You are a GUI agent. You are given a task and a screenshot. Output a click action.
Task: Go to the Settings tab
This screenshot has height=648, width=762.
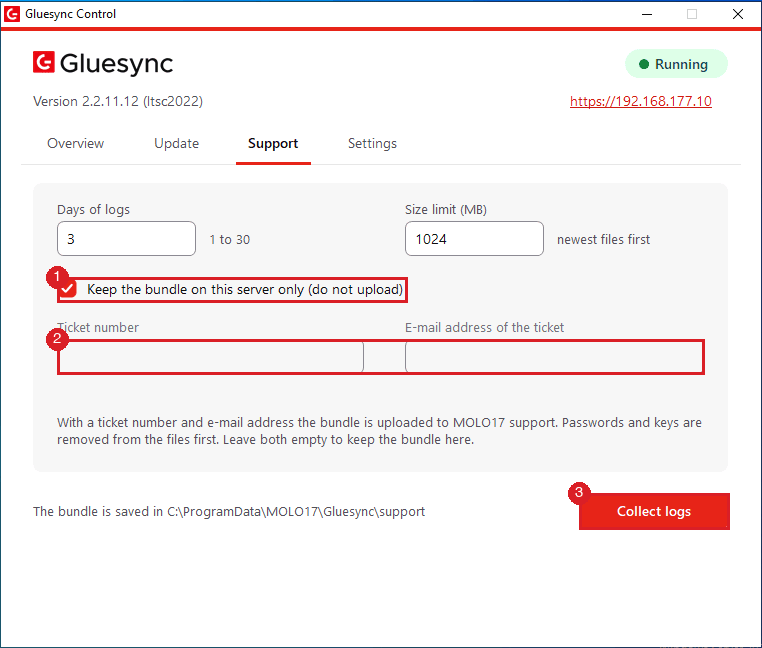click(x=372, y=143)
